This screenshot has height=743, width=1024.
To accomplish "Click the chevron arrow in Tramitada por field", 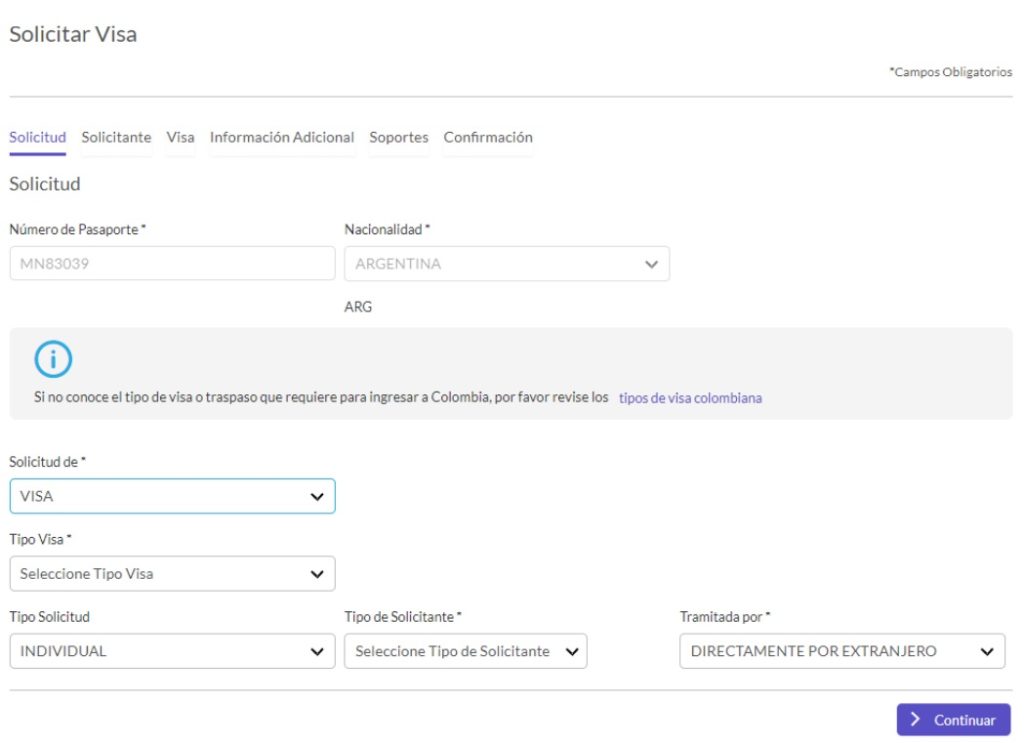I will click(987, 651).
